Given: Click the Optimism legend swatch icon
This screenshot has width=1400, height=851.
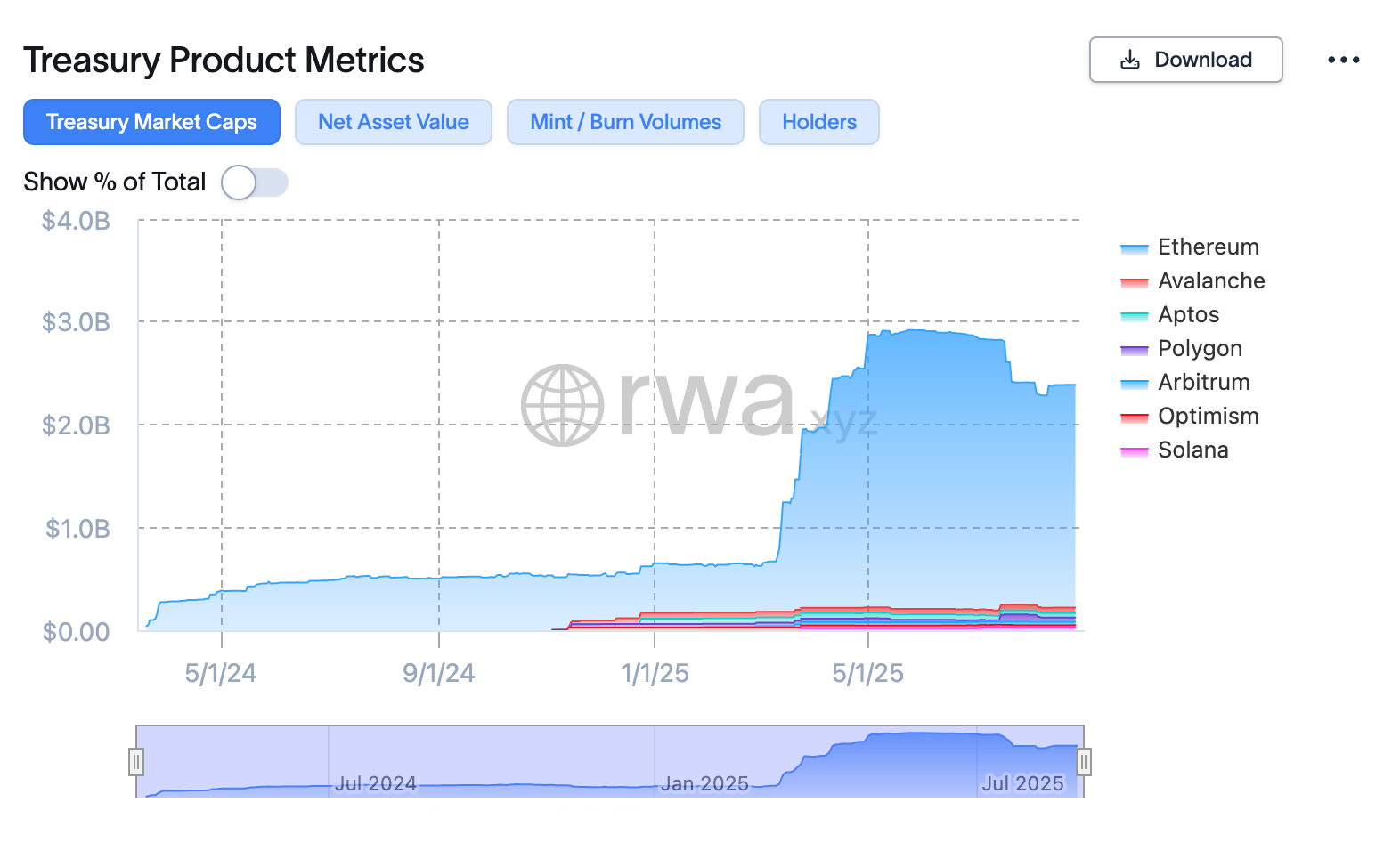Looking at the screenshot, I should click(x=1134, y=417).
